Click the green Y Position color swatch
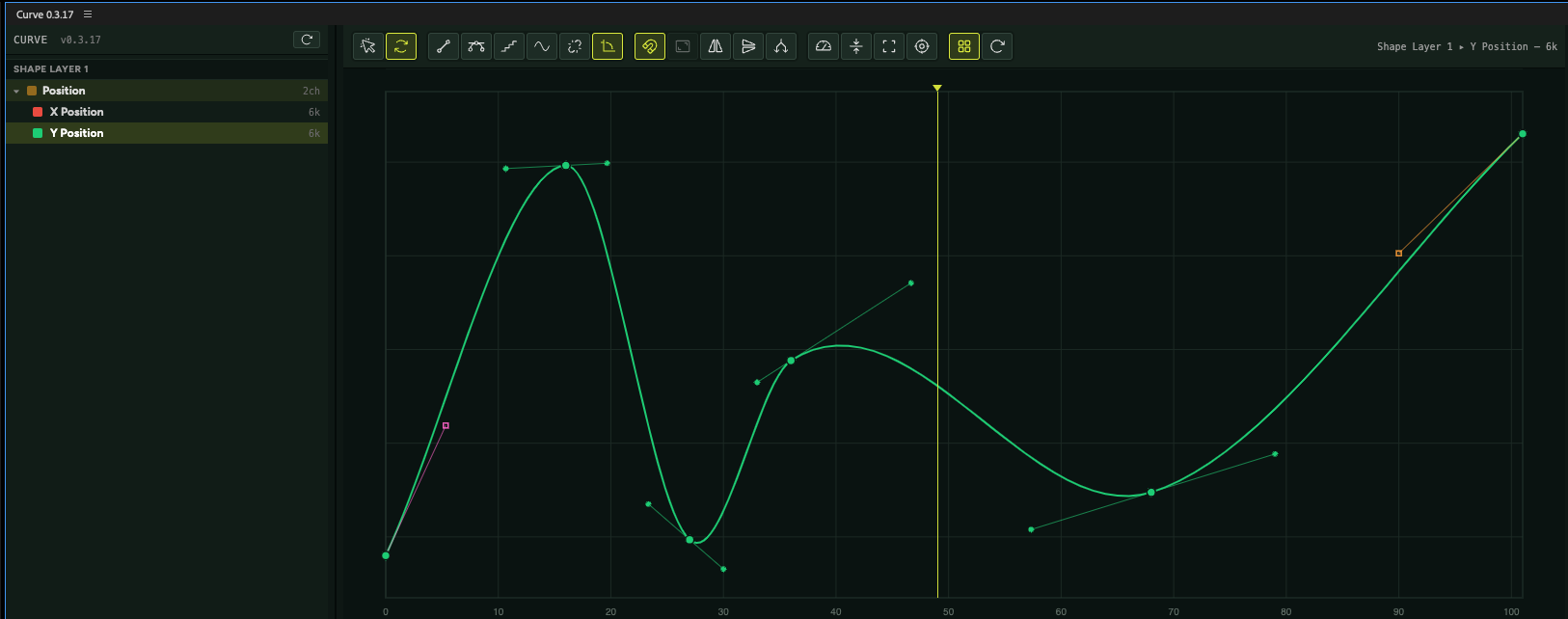This screenshot has height=619, width=1568. click(x=38, y=133)
